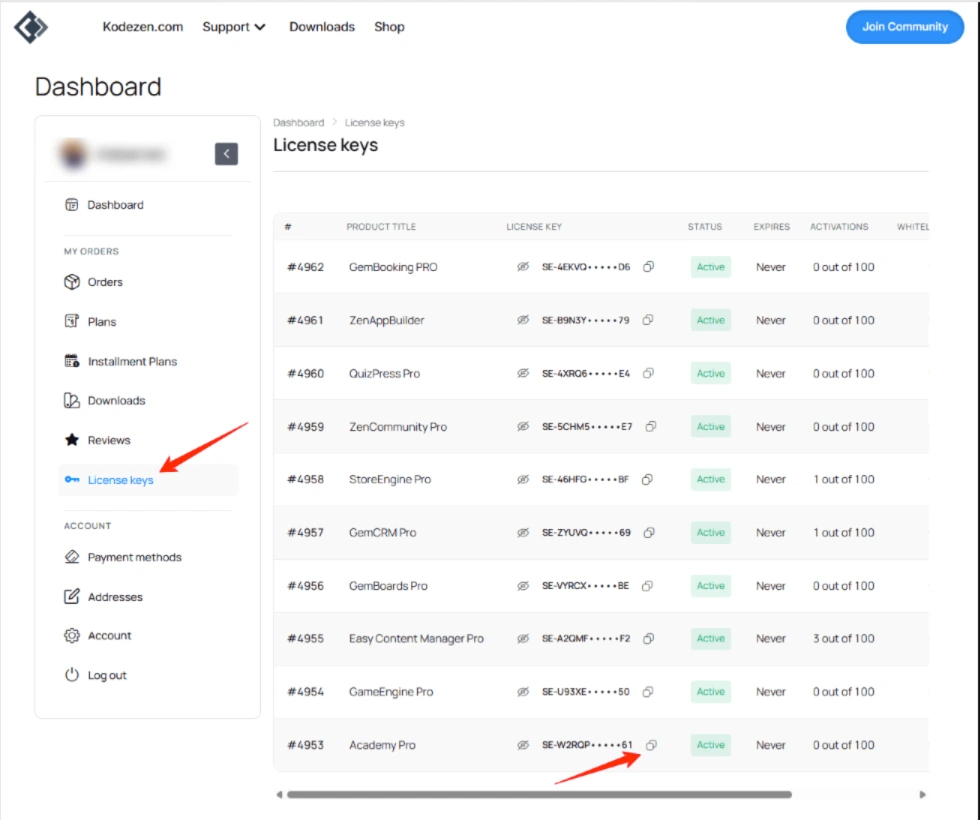Reveal the Easy Content Manager Pro key
Viewport: 980px width, 820px height.
pyautogui.click(x=523, y=638)
